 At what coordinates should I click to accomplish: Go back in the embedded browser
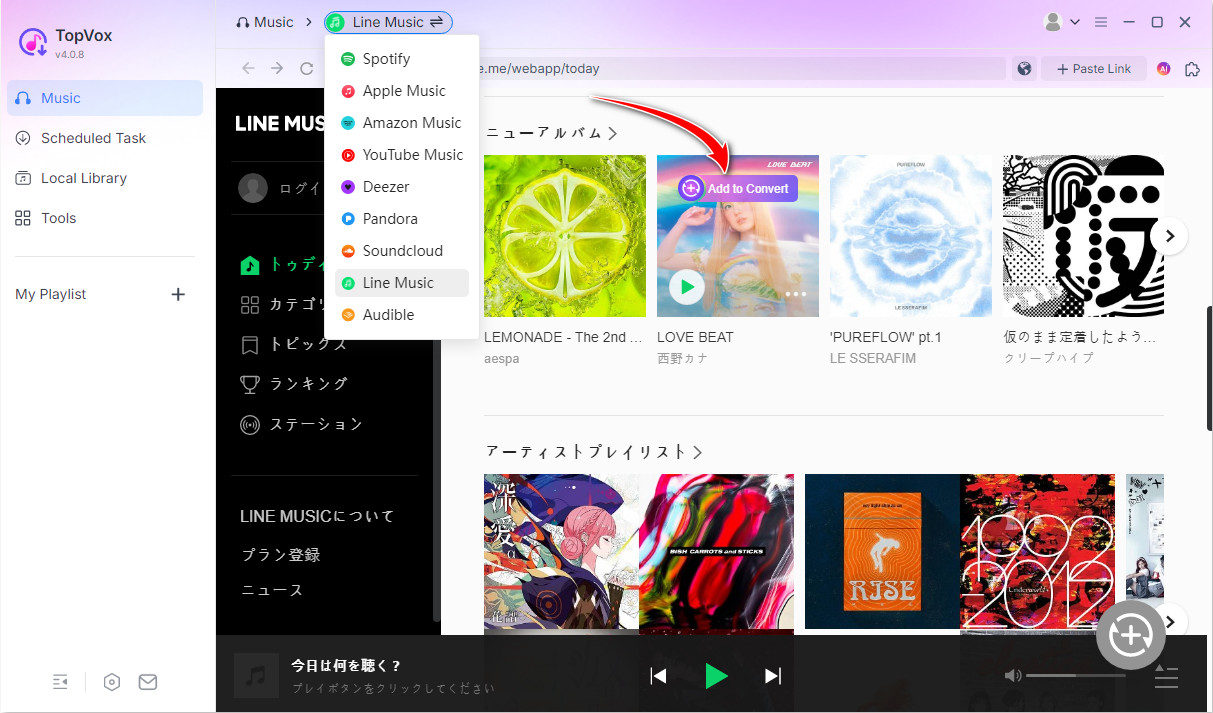pos(248,68)
